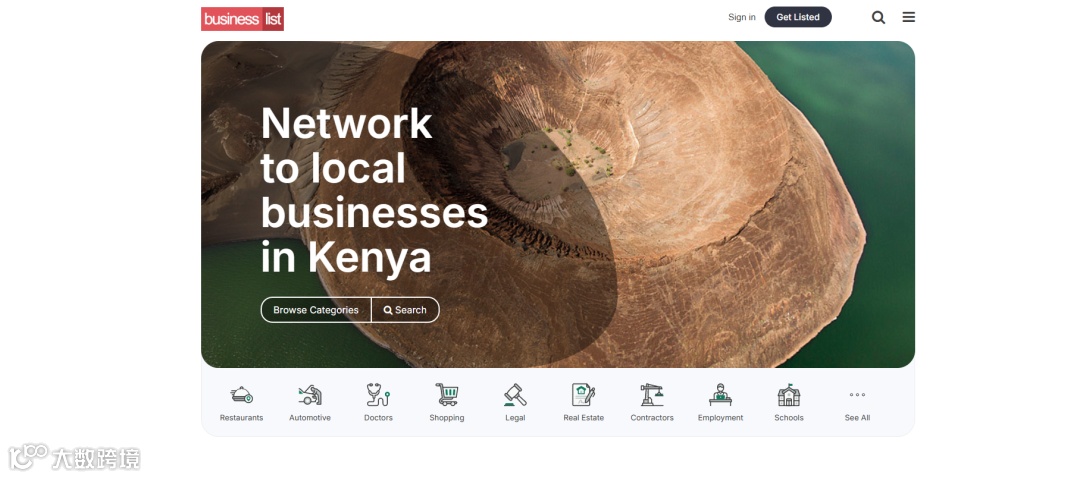Click the Restaurants text label
This screenshot has height=478, width=1080.
tap(241, 417)
